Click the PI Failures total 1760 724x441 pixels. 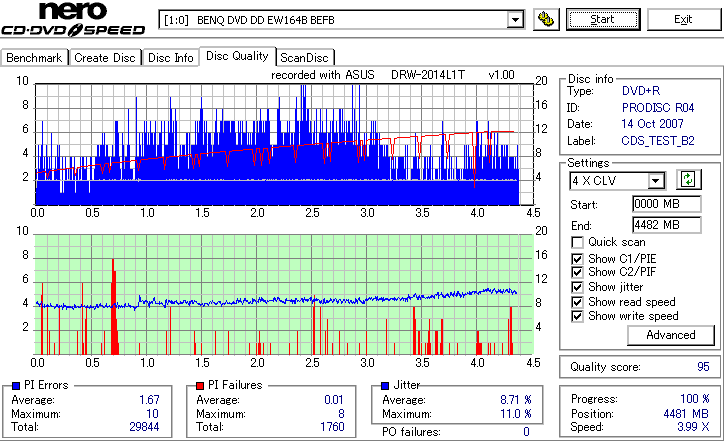coord(332,427)
